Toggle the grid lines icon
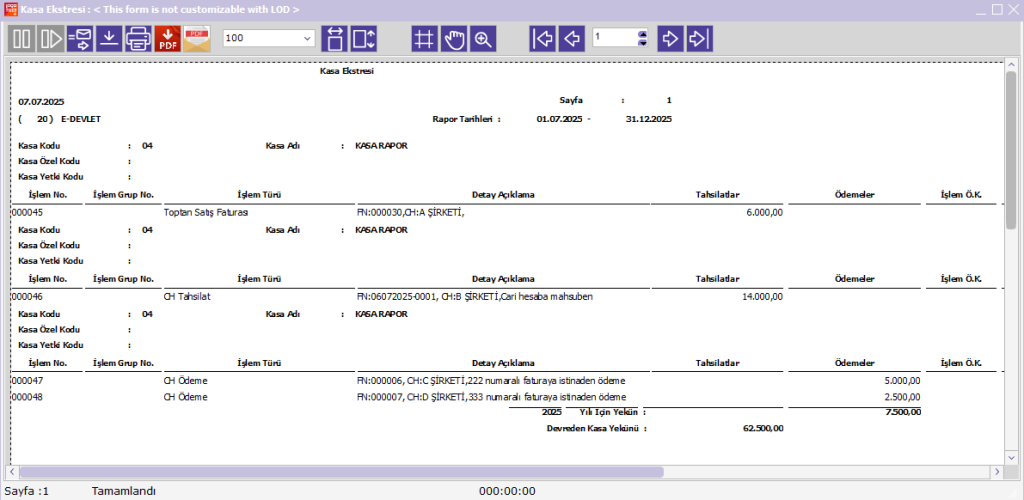The image size is (1024, 500). (x=424, y=39)
